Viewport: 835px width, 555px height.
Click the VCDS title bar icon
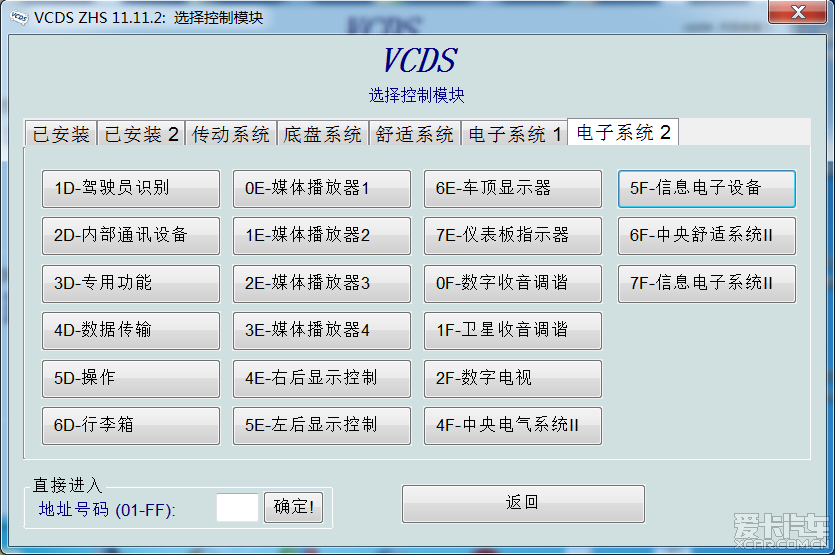(x=20, y=17)
